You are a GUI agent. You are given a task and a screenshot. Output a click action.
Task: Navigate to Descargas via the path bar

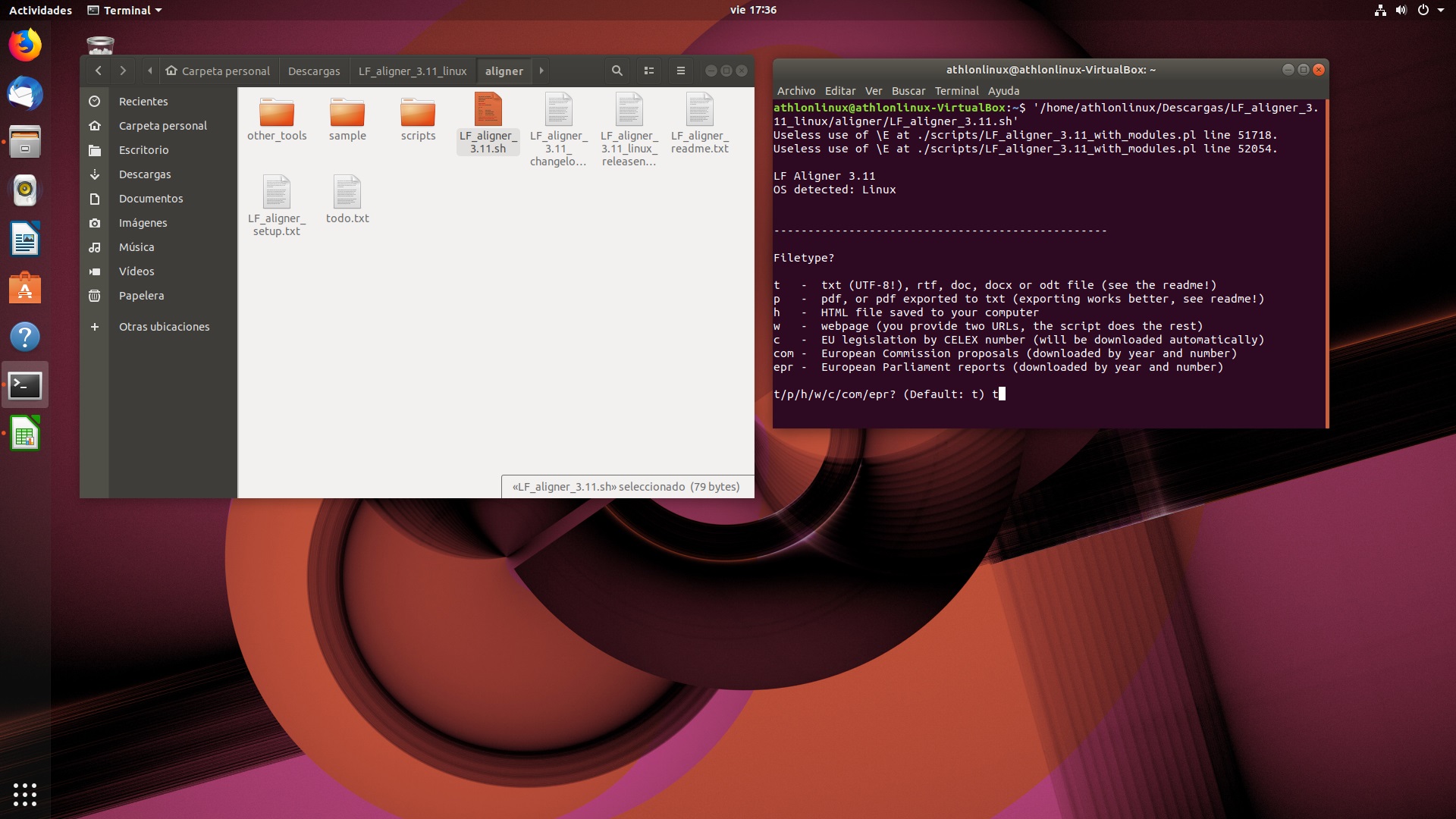tap(314, 70)
